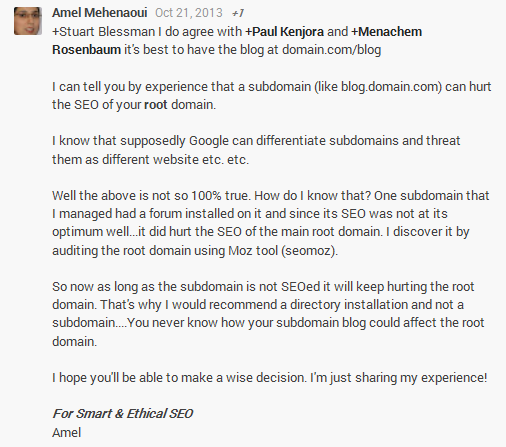506x447 pixels.
Task: Open the Amel Mehenaoui author name link
Action: pyautogui.click(x=100, y=13)
